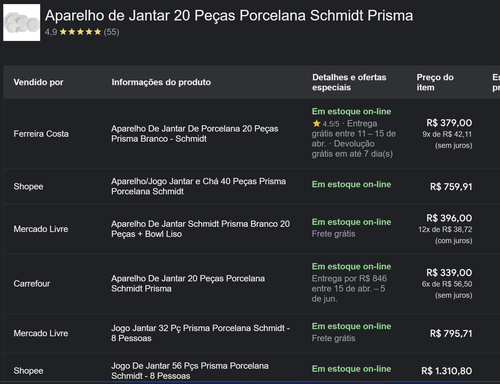500x384 pixels.
Task: Click 'Em estoque on-line' in Ferreira Costa row
Action: coord(351,111)
